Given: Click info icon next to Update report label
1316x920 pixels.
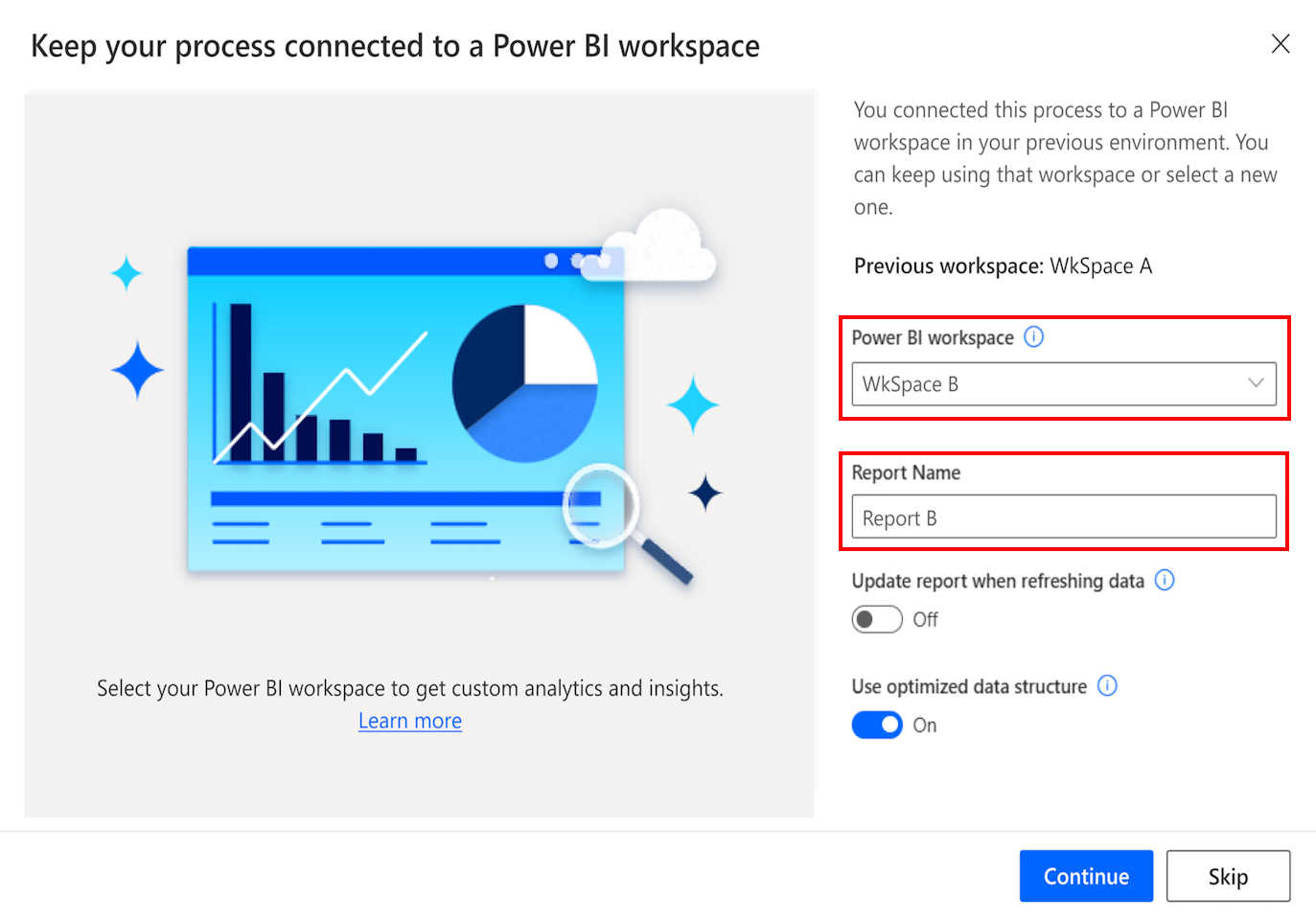Looking at the screenshot, I should 1164,581.
